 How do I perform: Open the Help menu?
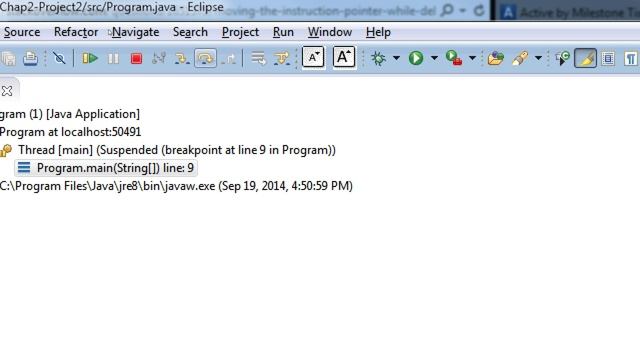coord(378,32)
